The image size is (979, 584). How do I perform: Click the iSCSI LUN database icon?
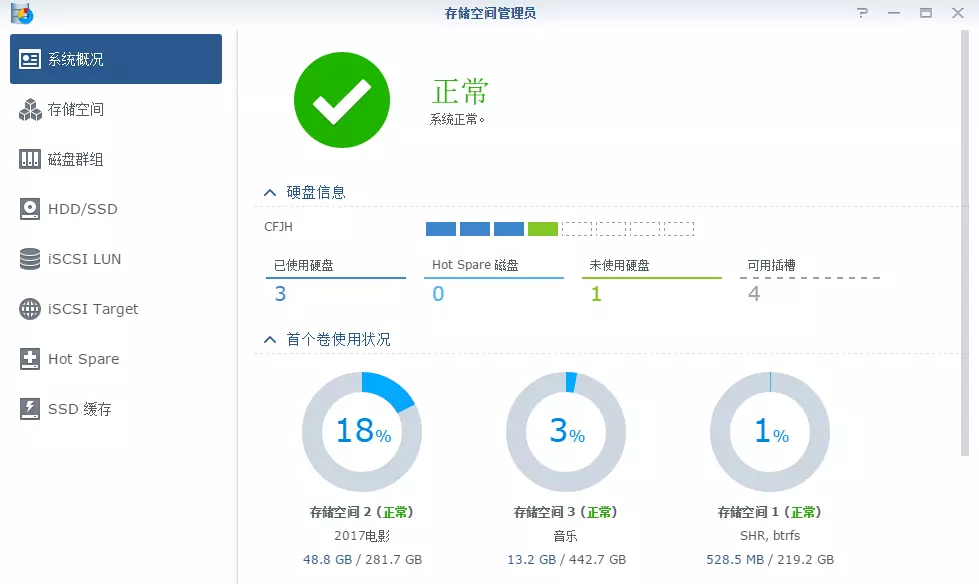(30, 259)
